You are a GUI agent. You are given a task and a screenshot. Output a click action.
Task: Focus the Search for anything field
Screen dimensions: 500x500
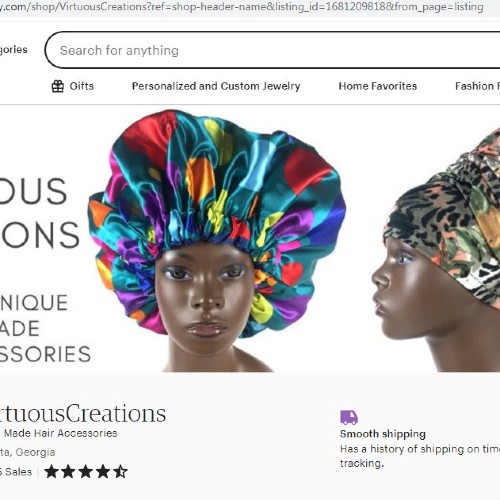tap(272, 50)
